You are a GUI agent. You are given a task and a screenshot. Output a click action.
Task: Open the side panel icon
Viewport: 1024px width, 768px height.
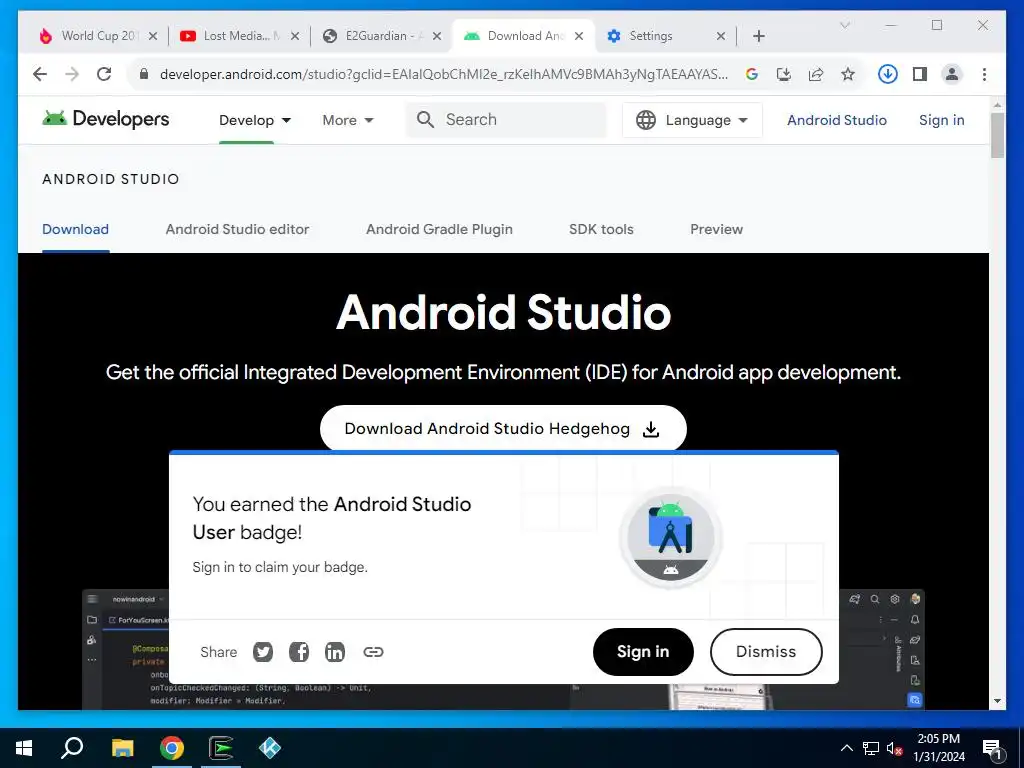pyautogui.click(x=920, y=74)
